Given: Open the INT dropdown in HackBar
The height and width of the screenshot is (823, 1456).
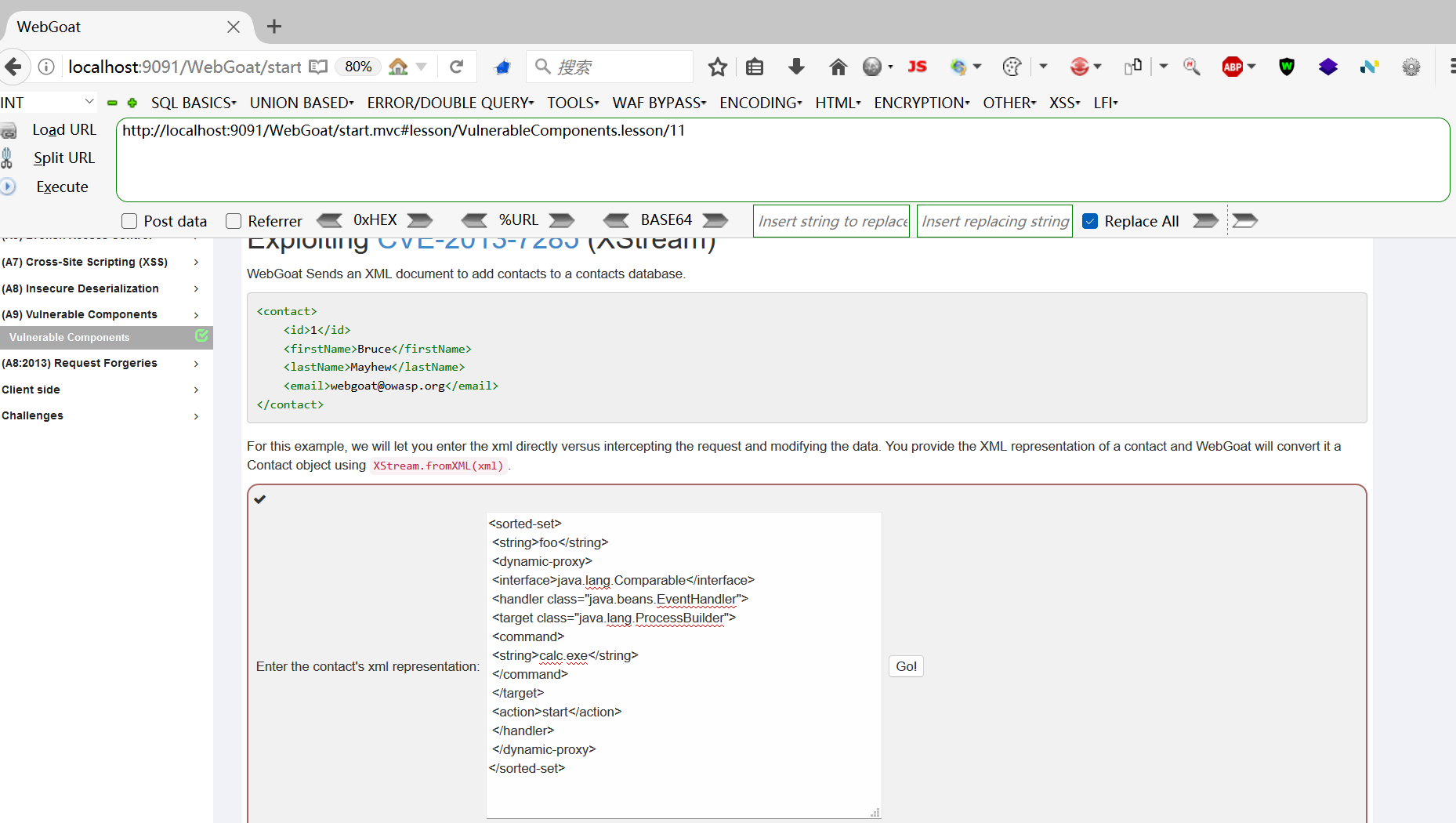Looking at the screenshot, I should 49,103.
